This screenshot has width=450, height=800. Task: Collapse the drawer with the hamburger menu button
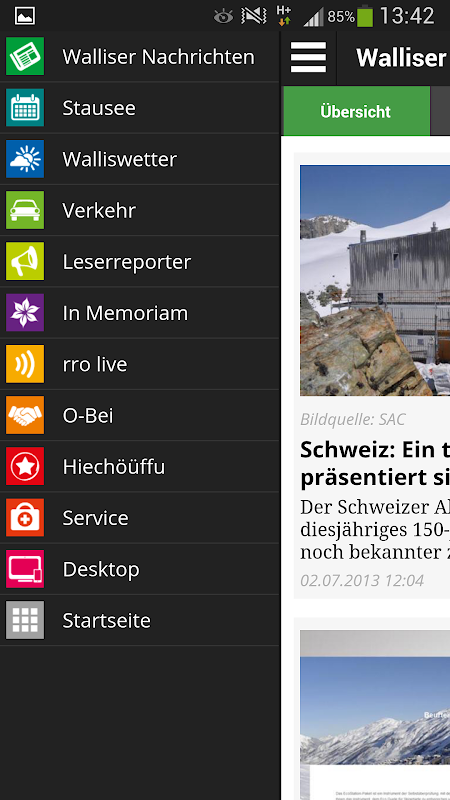[x=308, y=57]
